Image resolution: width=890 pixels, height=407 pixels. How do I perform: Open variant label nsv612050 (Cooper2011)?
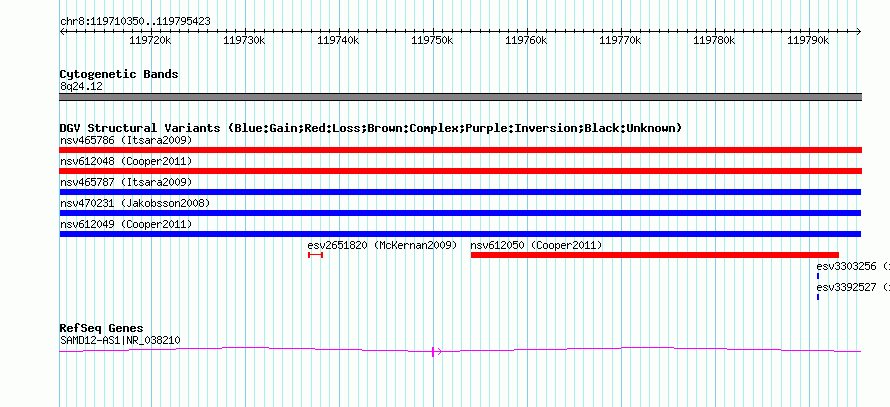[x=536, y=245]
